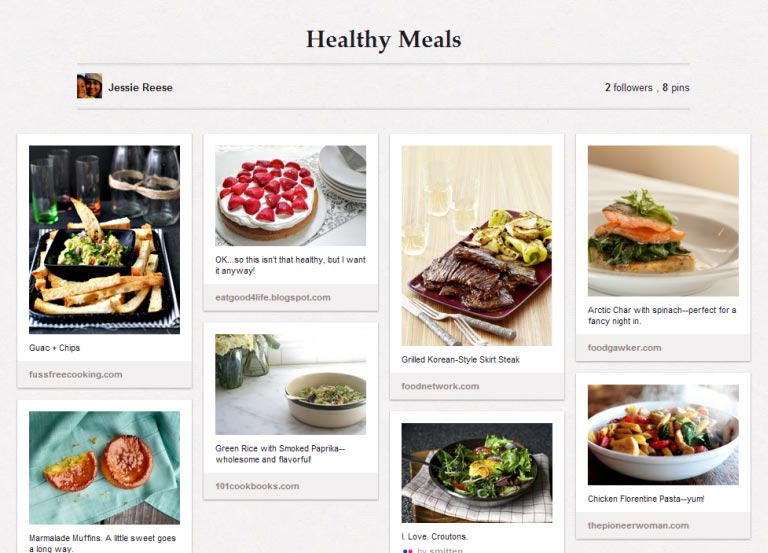The height and width of the screenshot is (553, 768).
Task: View the 2 followers count
Action: click(629, 88)
